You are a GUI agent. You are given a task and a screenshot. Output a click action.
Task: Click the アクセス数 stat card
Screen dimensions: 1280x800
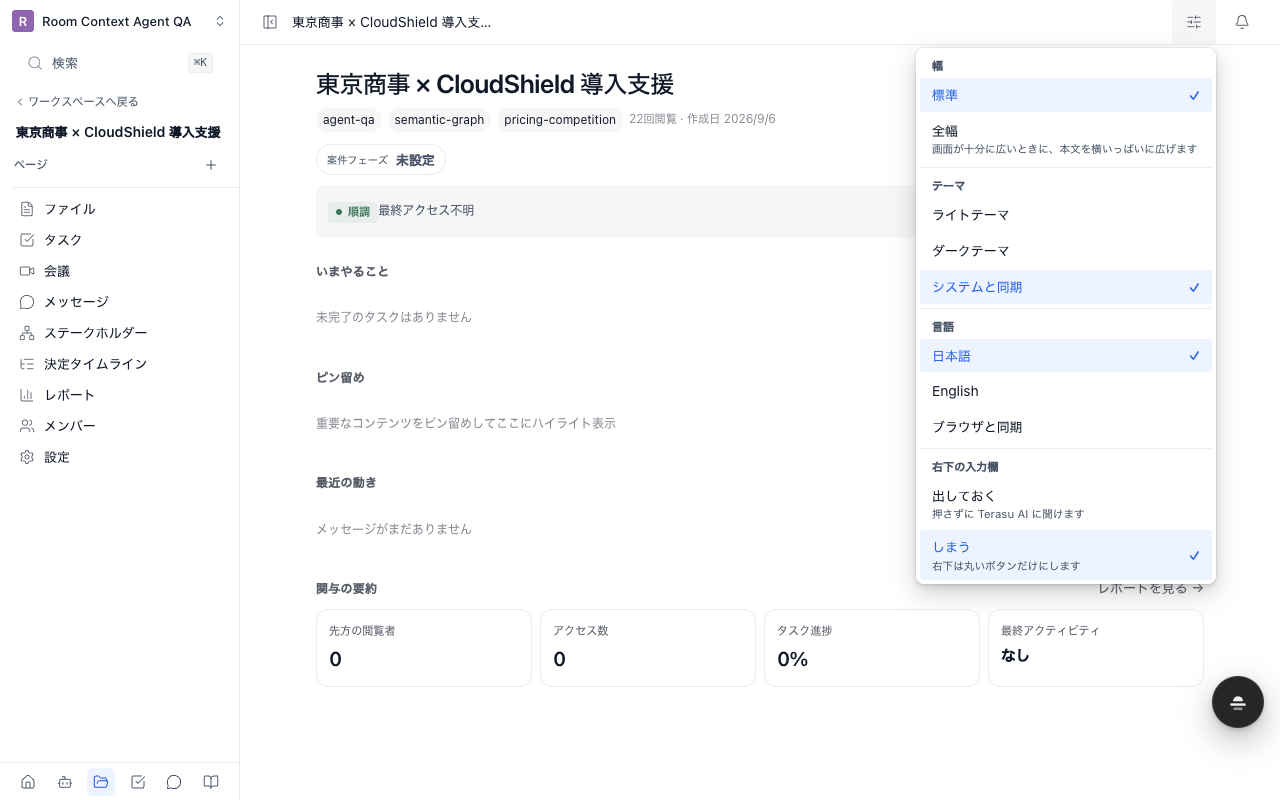[x=648, y=648]
